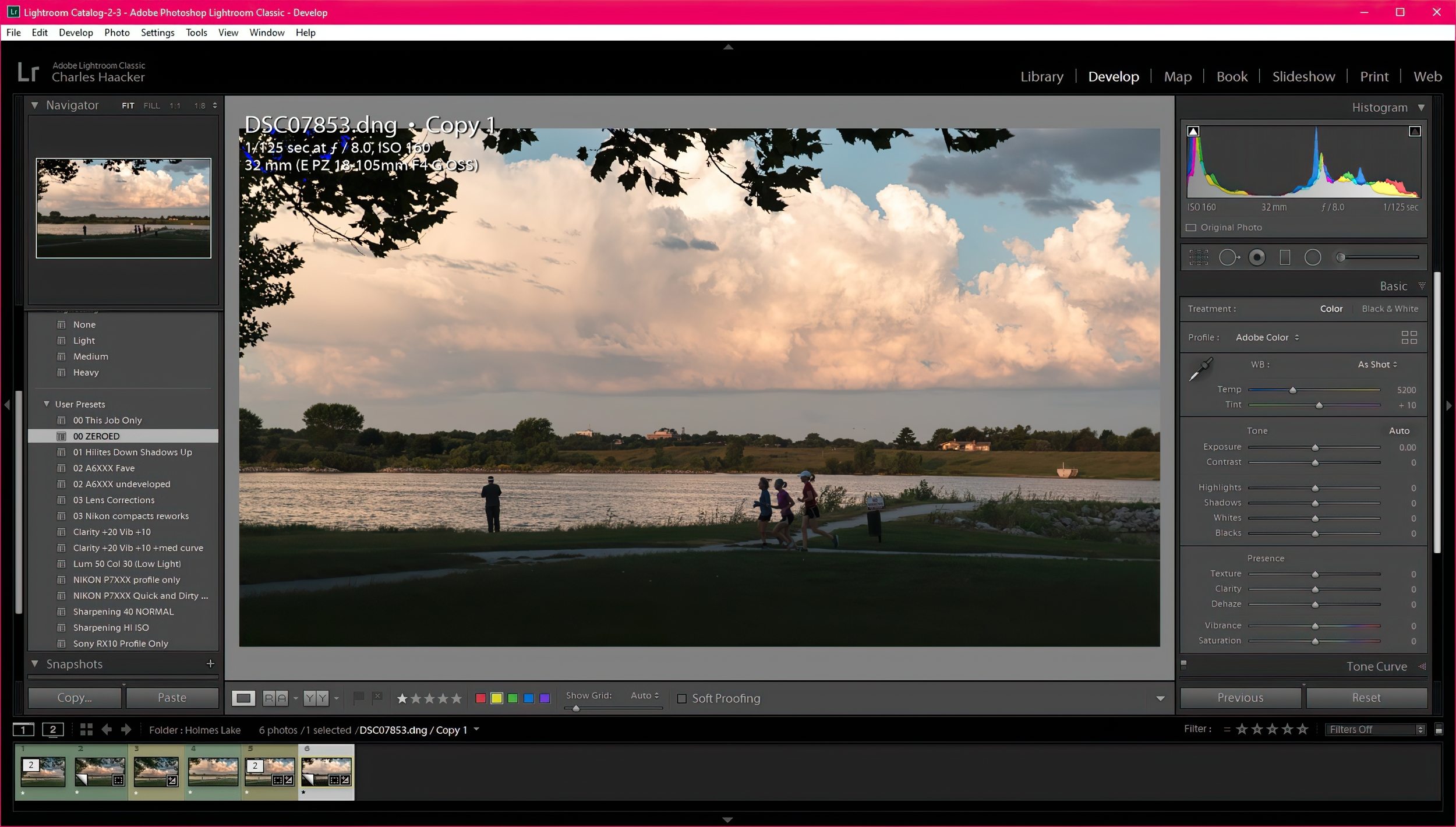The image size is (1456, 827).
Task: Enable the Soft Proofing checkbox
Action: tap(682, 698)
